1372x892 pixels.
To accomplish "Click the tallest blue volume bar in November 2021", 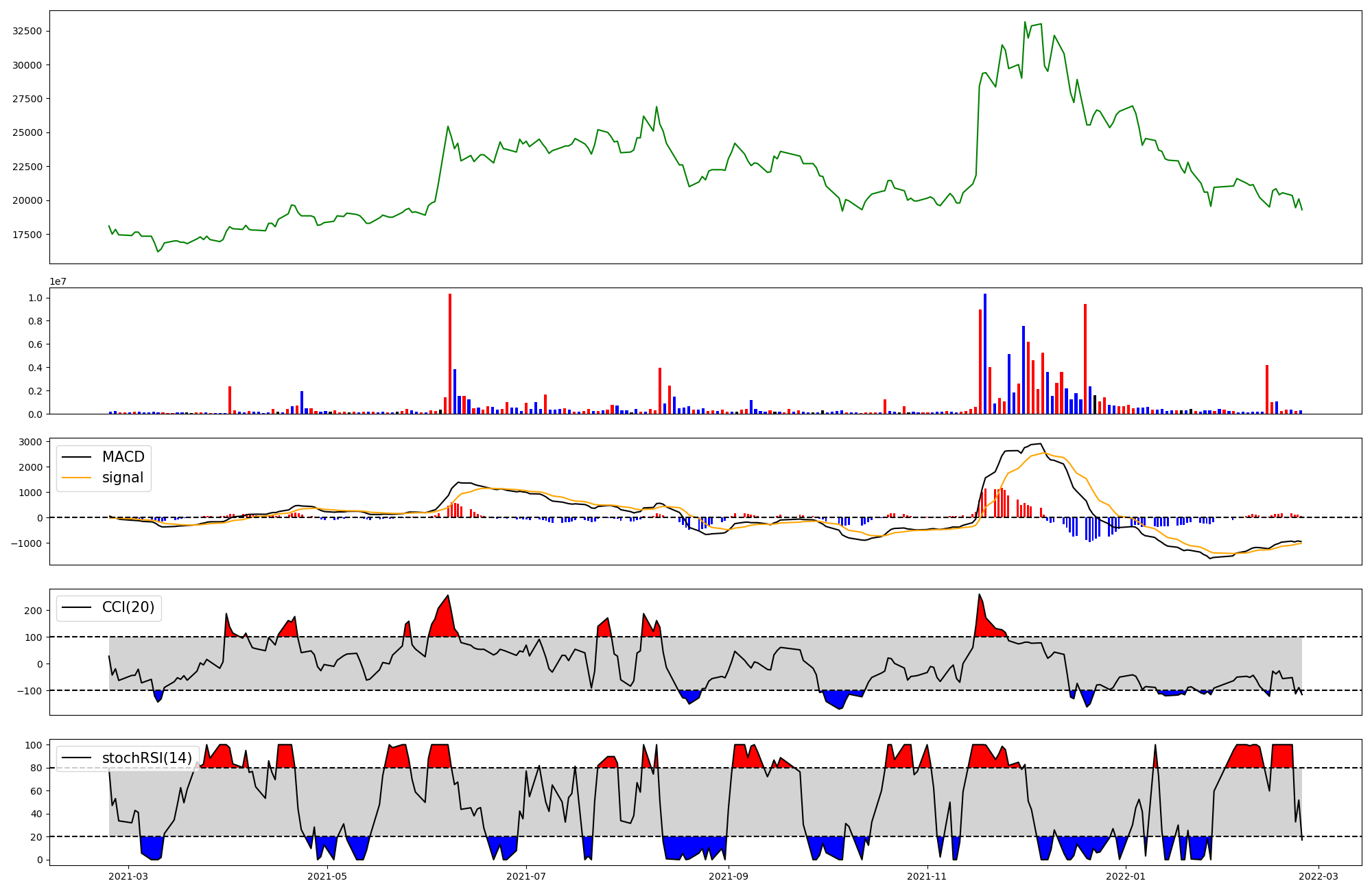I will click(985, 353).
